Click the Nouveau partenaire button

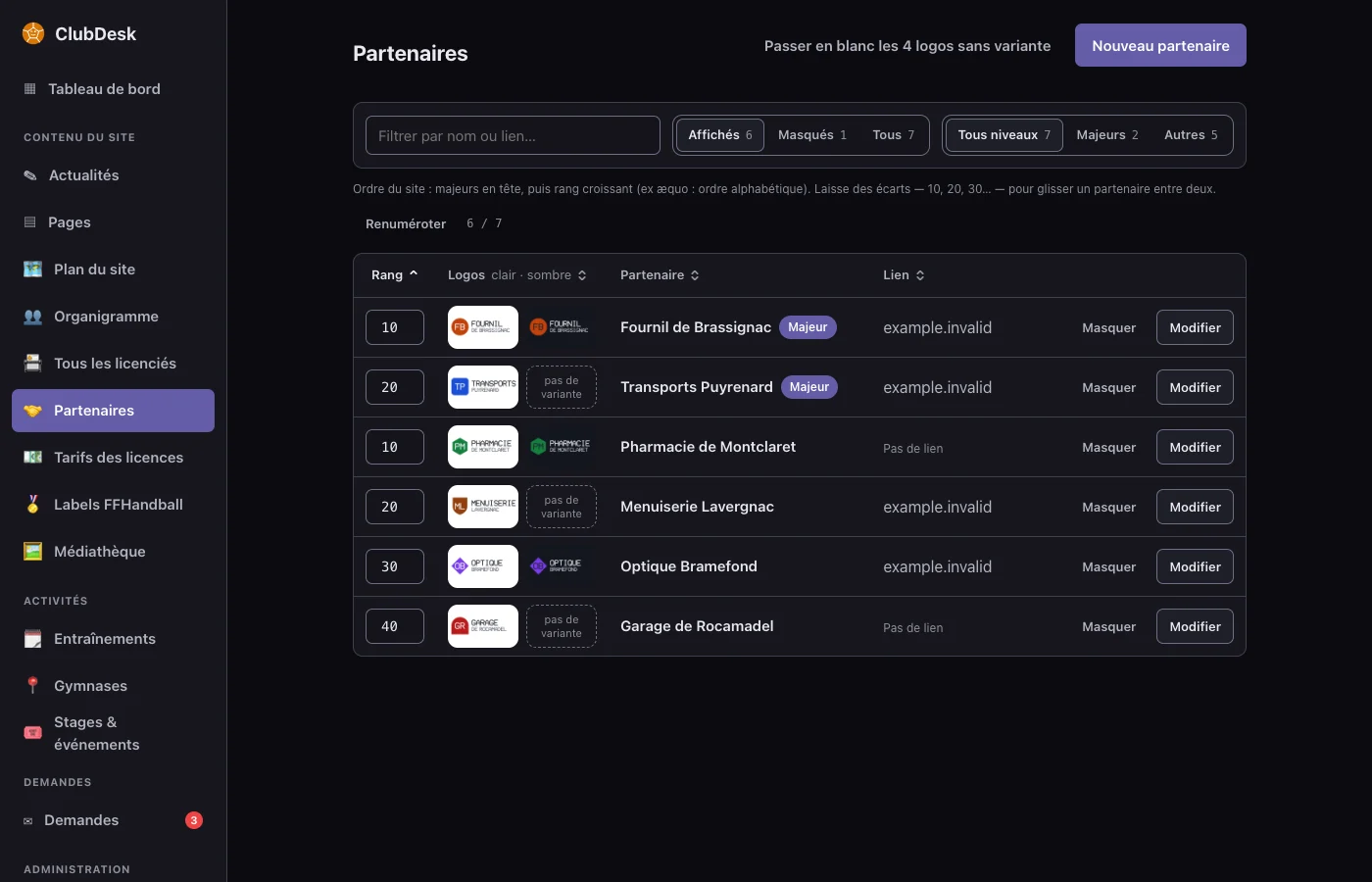click(x=1160, y=45)
